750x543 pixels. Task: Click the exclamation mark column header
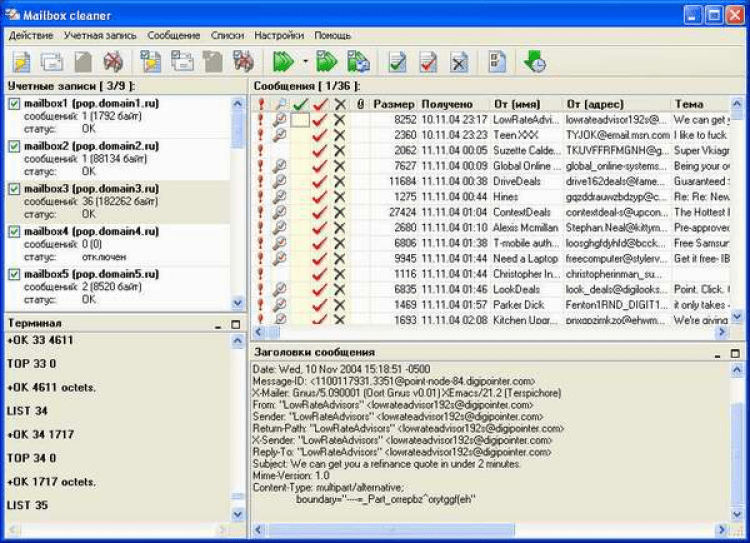click(x=261, y=104)
